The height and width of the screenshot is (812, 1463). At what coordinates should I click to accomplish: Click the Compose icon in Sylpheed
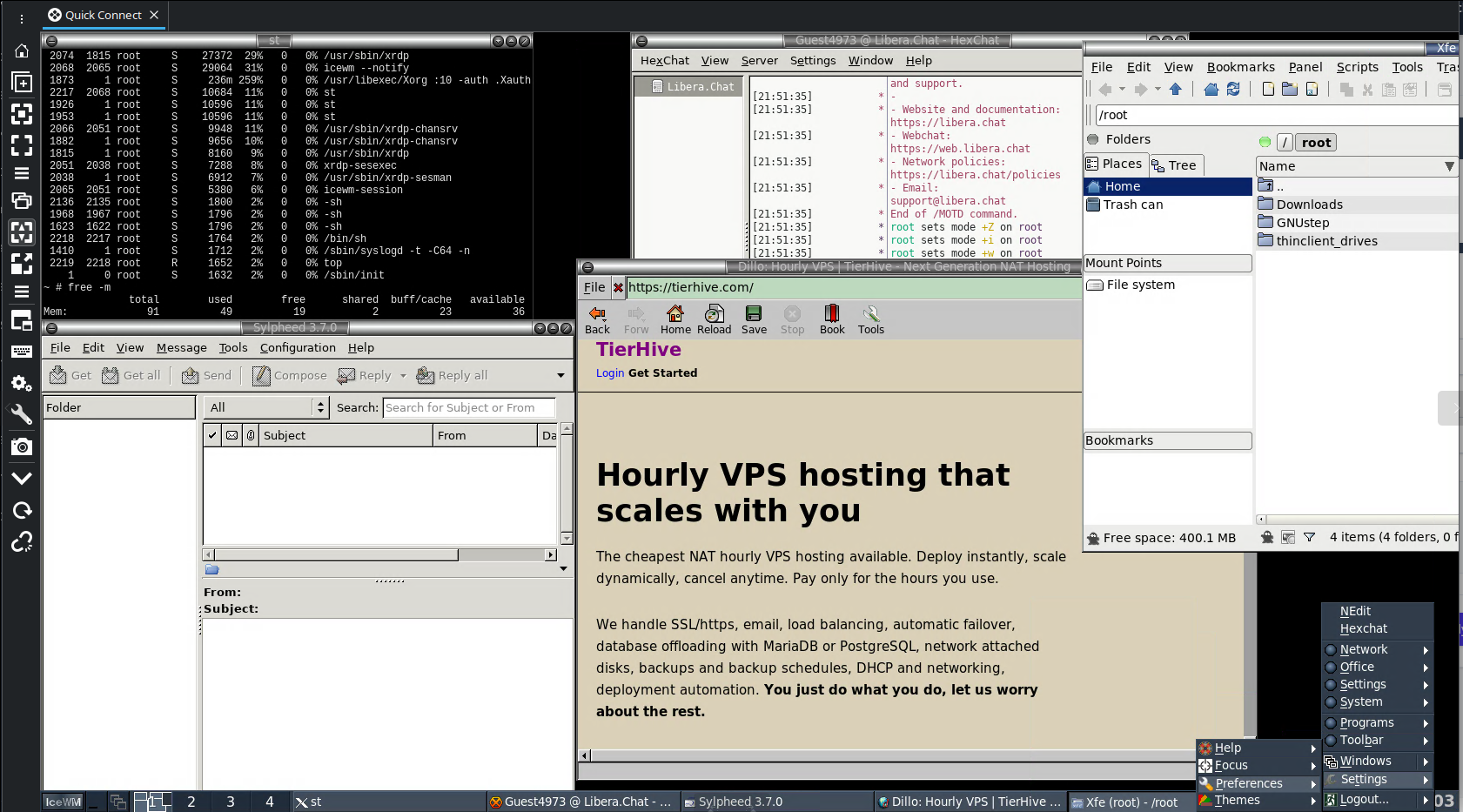click(289, 376)
